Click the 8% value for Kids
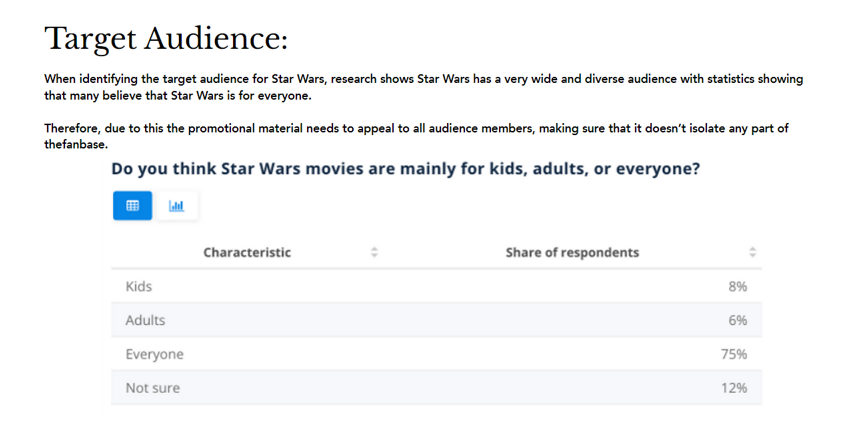Screen dimensions: 853x431 point(738,286)
